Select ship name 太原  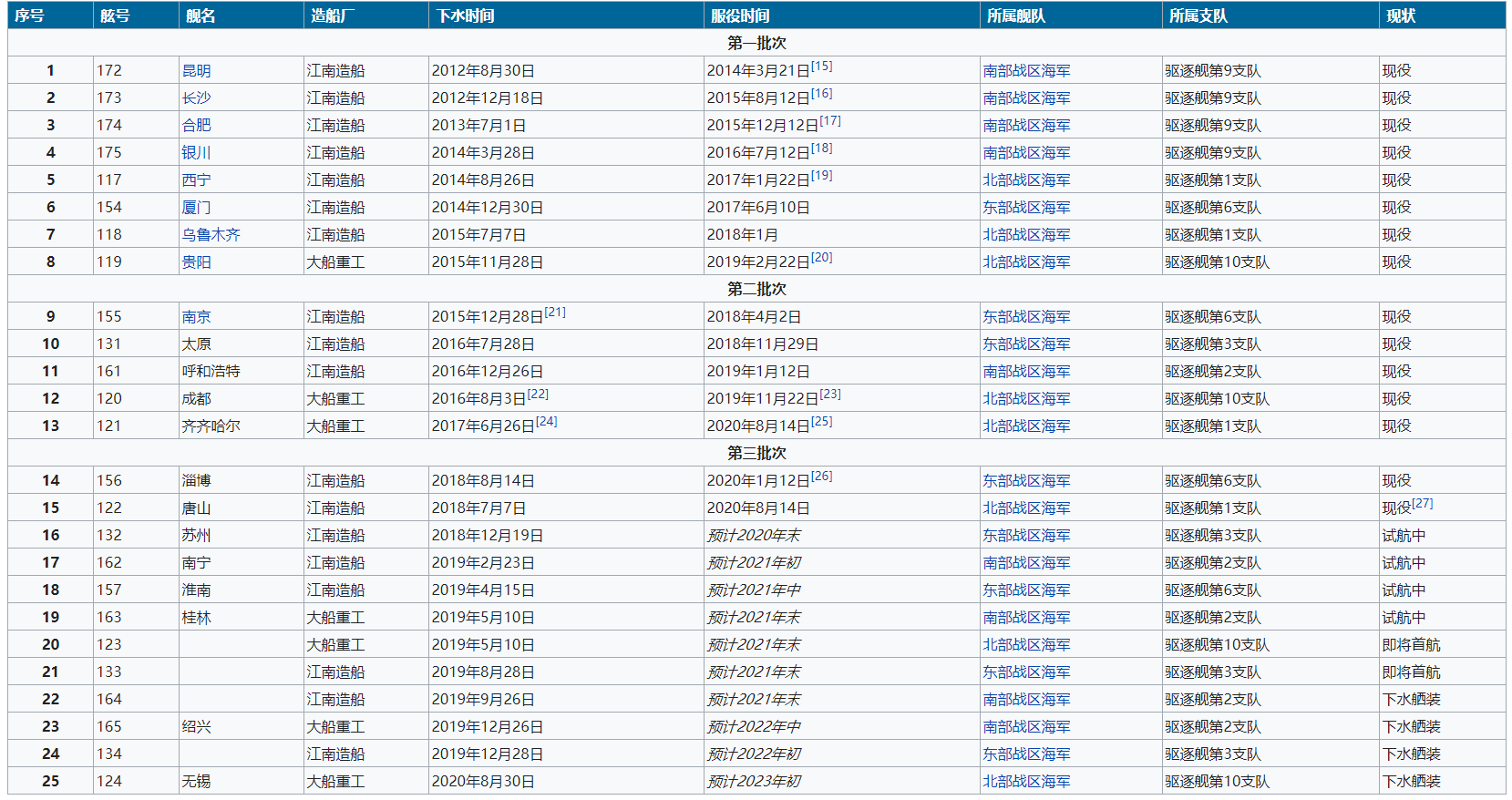point(196,344)
